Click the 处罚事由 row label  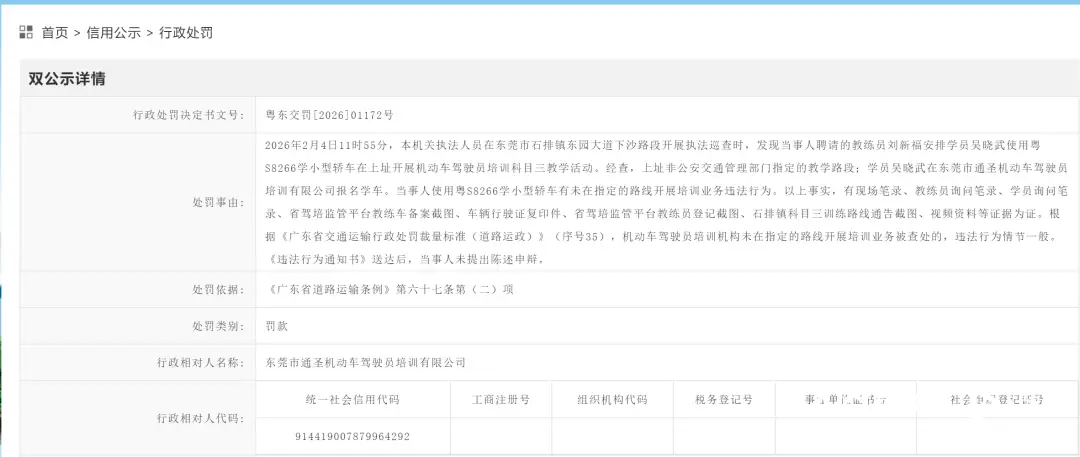(218, 203)
